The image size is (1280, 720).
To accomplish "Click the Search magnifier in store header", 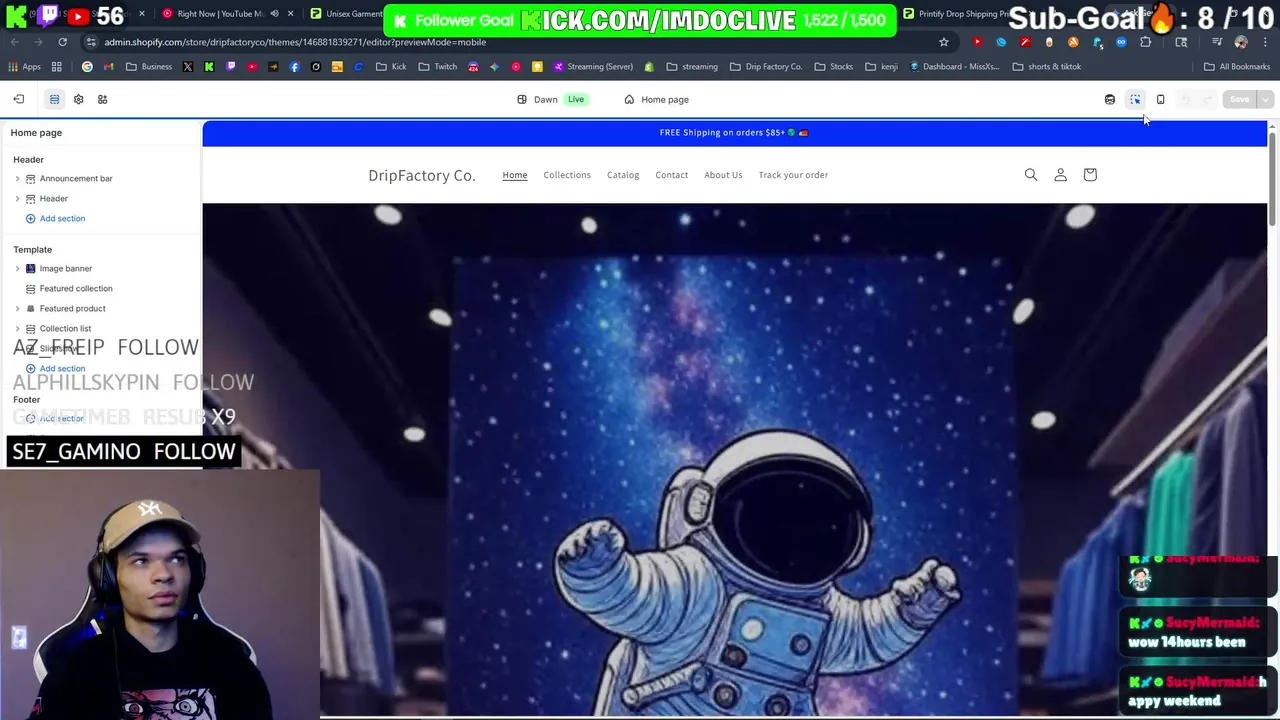I will [x=1031, y=175].
